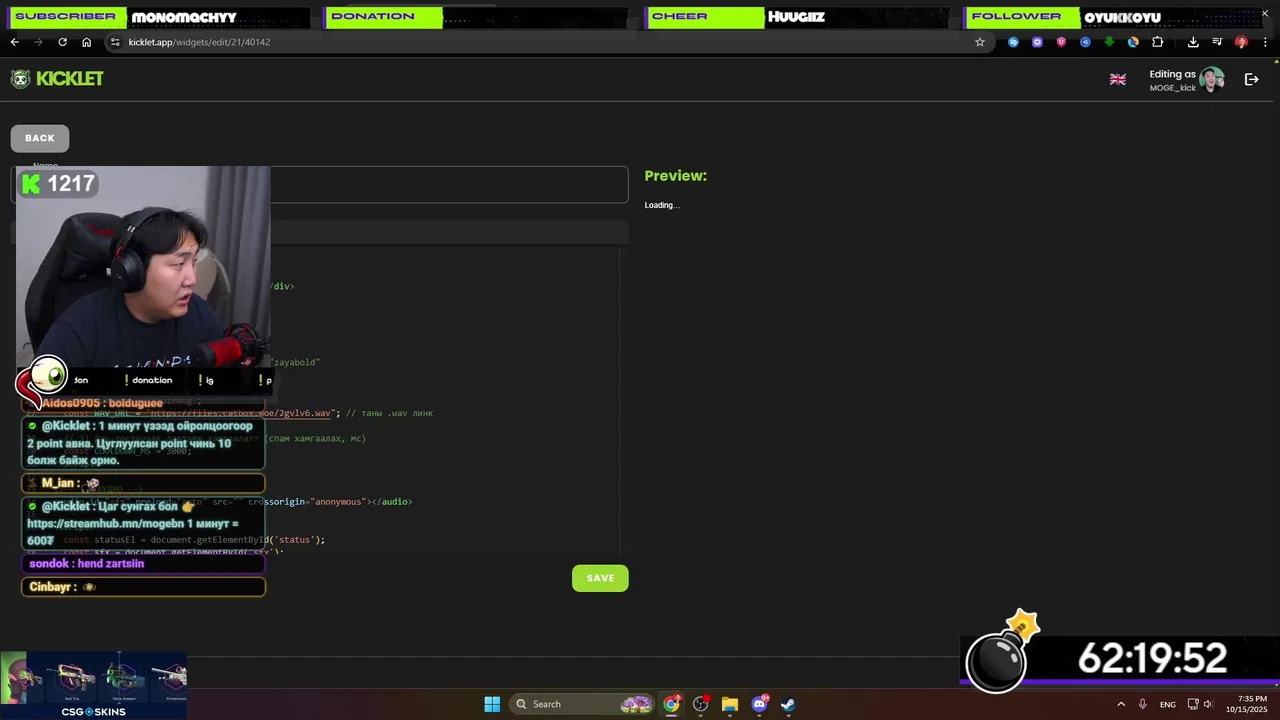Change language via the UK flag
This screenshot has width=1280, height=720.
click(1118, 80)
